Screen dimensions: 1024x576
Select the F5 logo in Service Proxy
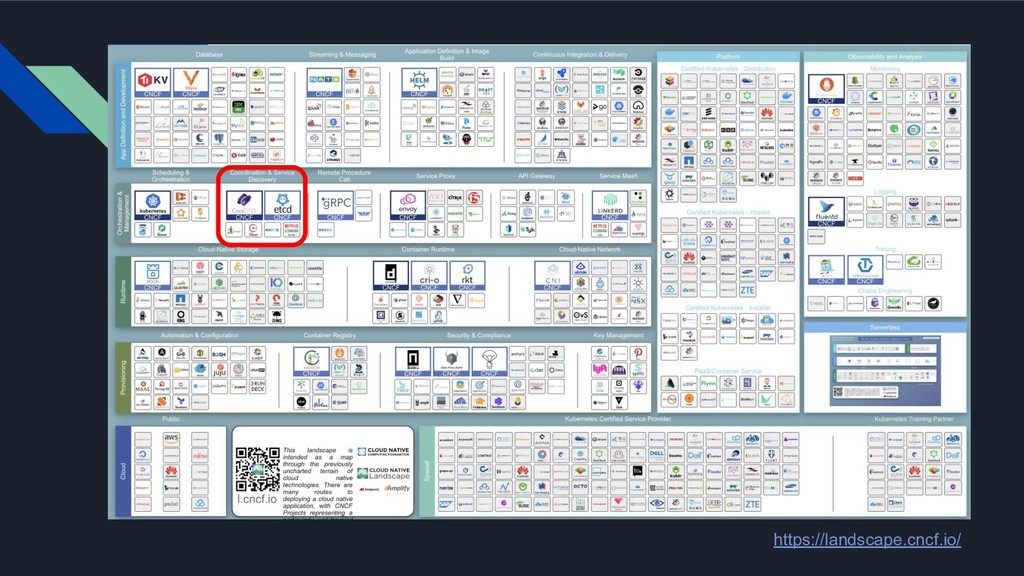point(475,197)
